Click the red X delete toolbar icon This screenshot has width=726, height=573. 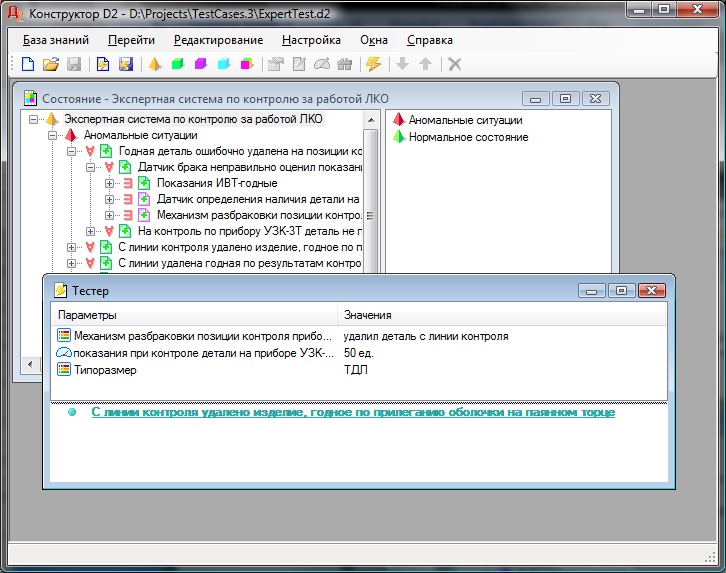(x=455, y=65)
